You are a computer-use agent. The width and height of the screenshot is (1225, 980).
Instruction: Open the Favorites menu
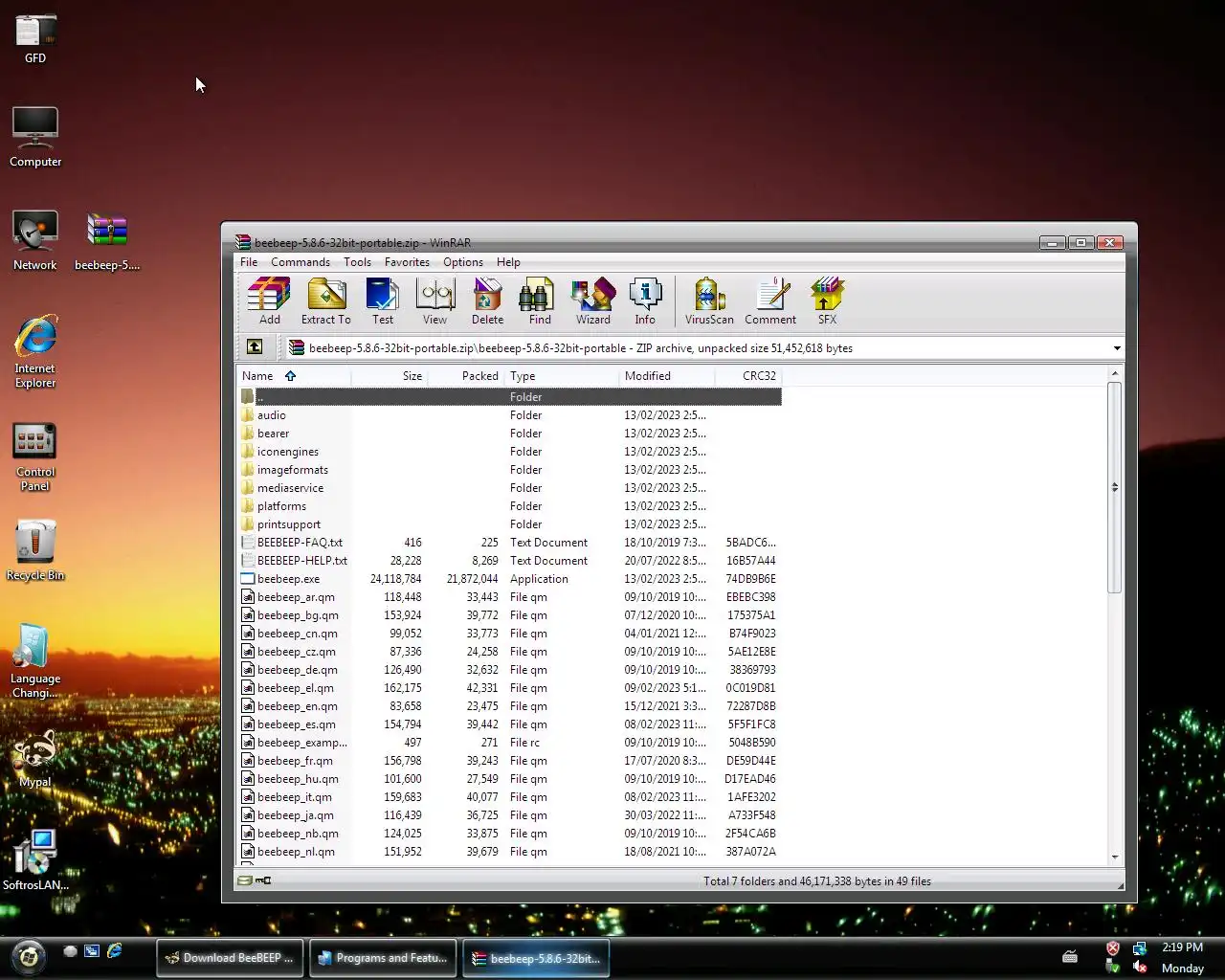click(x=407, y=261)
